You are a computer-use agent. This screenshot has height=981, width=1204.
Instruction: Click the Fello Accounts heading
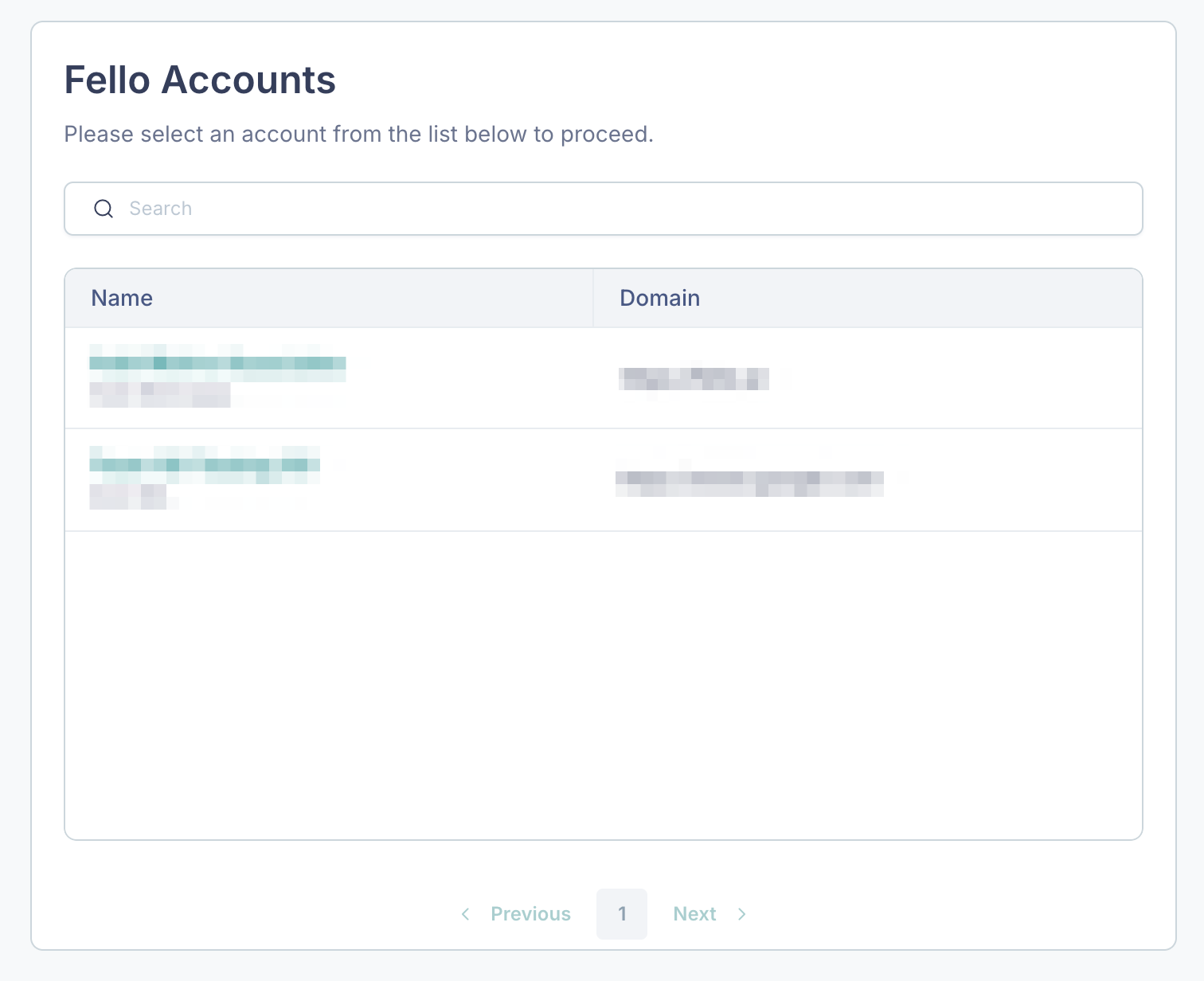(x=200, y=80)
